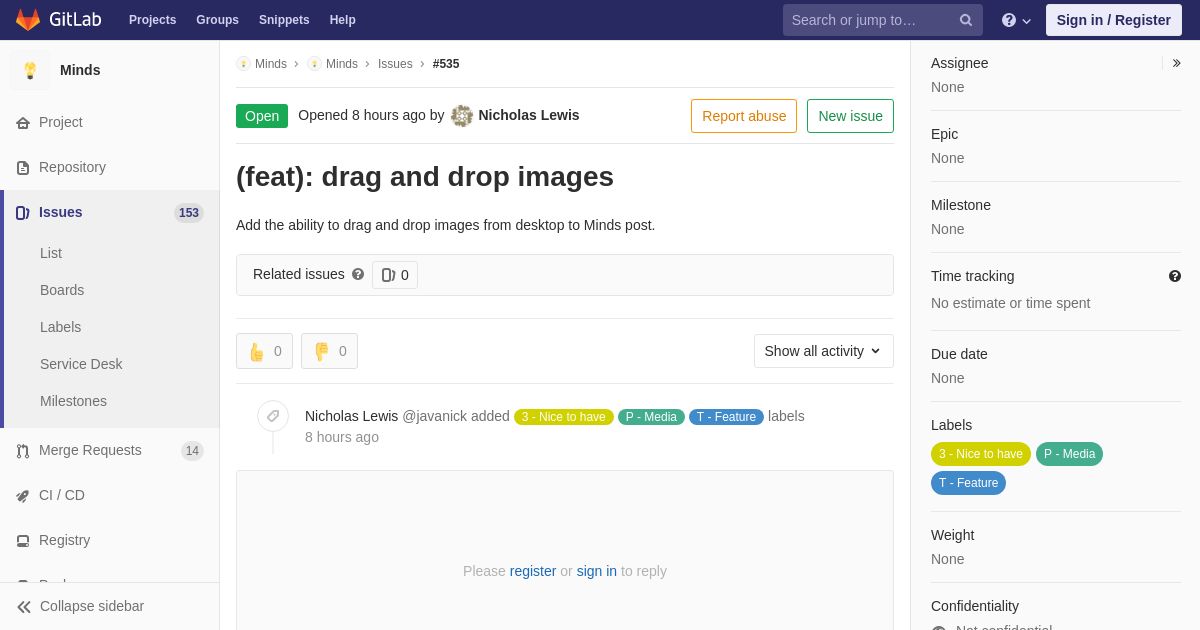
Task: Click the thumbs down emoji button
Action: coord(329,351)
